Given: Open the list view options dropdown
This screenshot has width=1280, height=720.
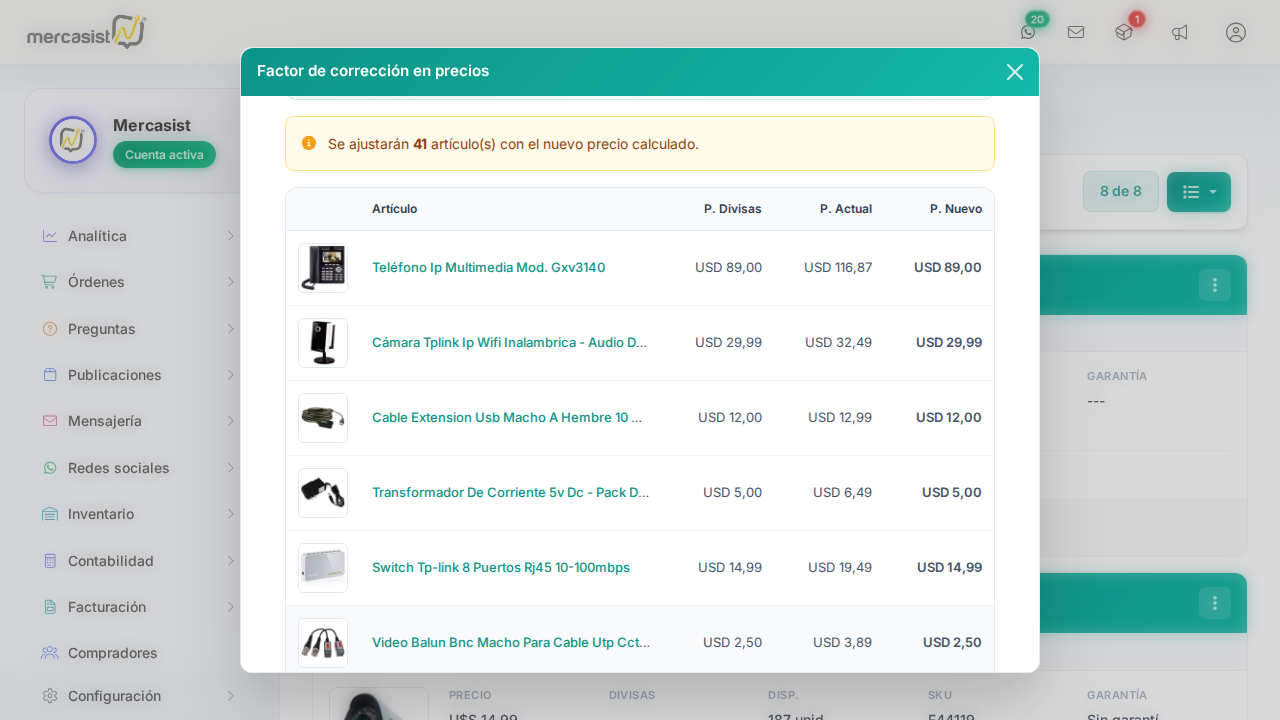Looking at the screenshot, I should [x=1198, y=192].
